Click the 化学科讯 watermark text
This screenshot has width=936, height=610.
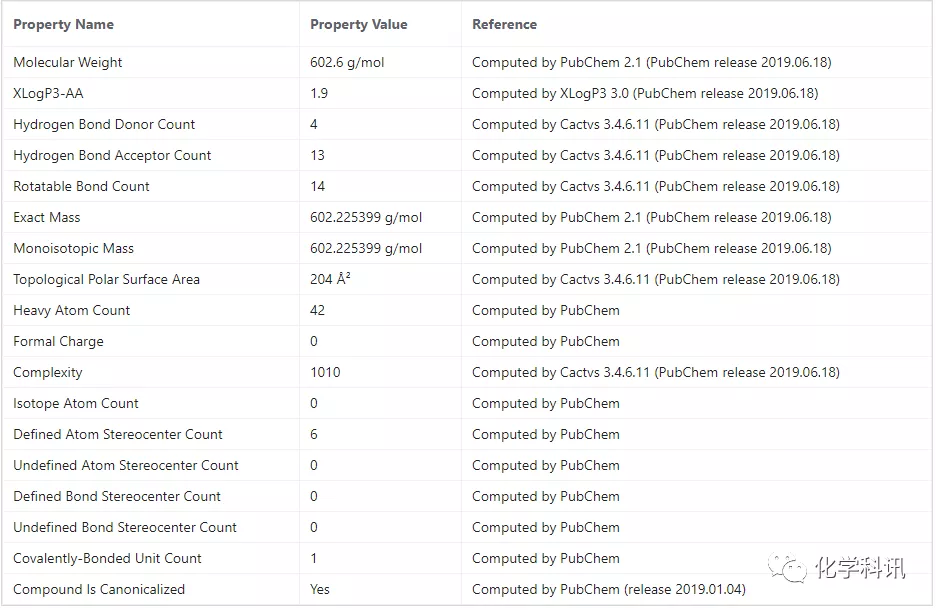(860, 568)
